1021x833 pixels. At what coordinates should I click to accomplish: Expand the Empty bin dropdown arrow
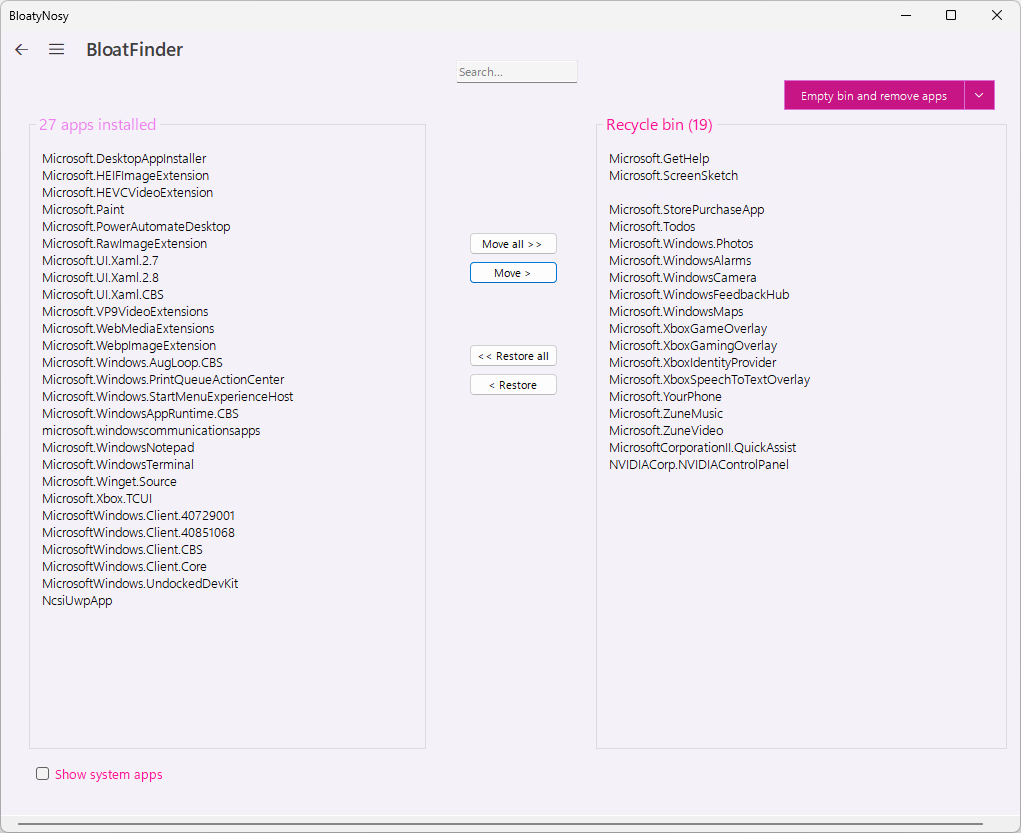[979, 96]
